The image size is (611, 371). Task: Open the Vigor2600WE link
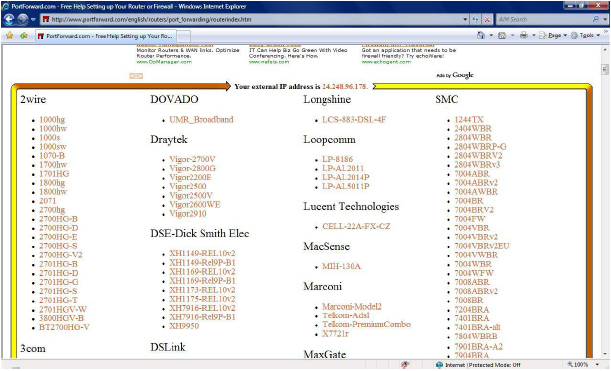(x=195, y=205)
